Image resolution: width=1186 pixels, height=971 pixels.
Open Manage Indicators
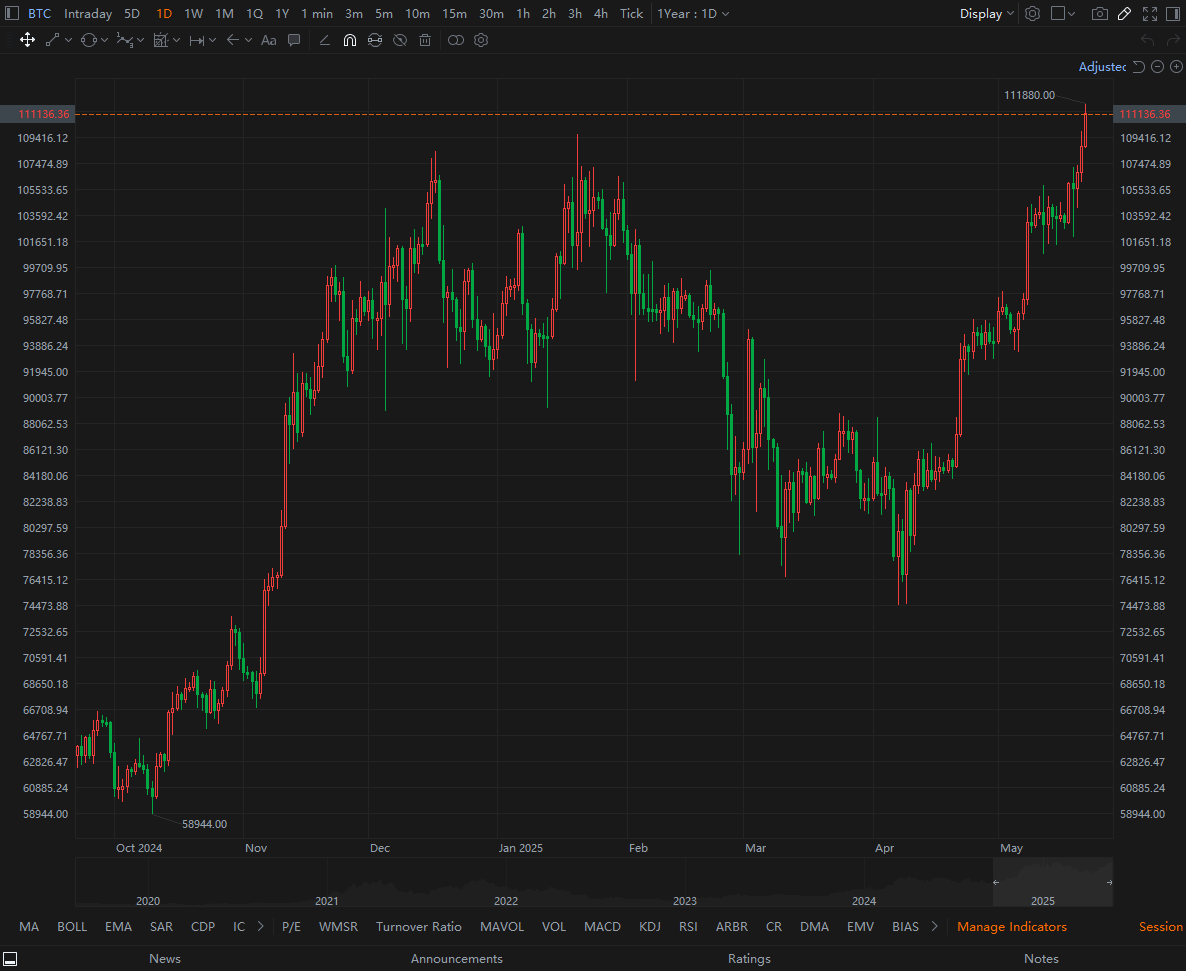[x=1012, y=926]
